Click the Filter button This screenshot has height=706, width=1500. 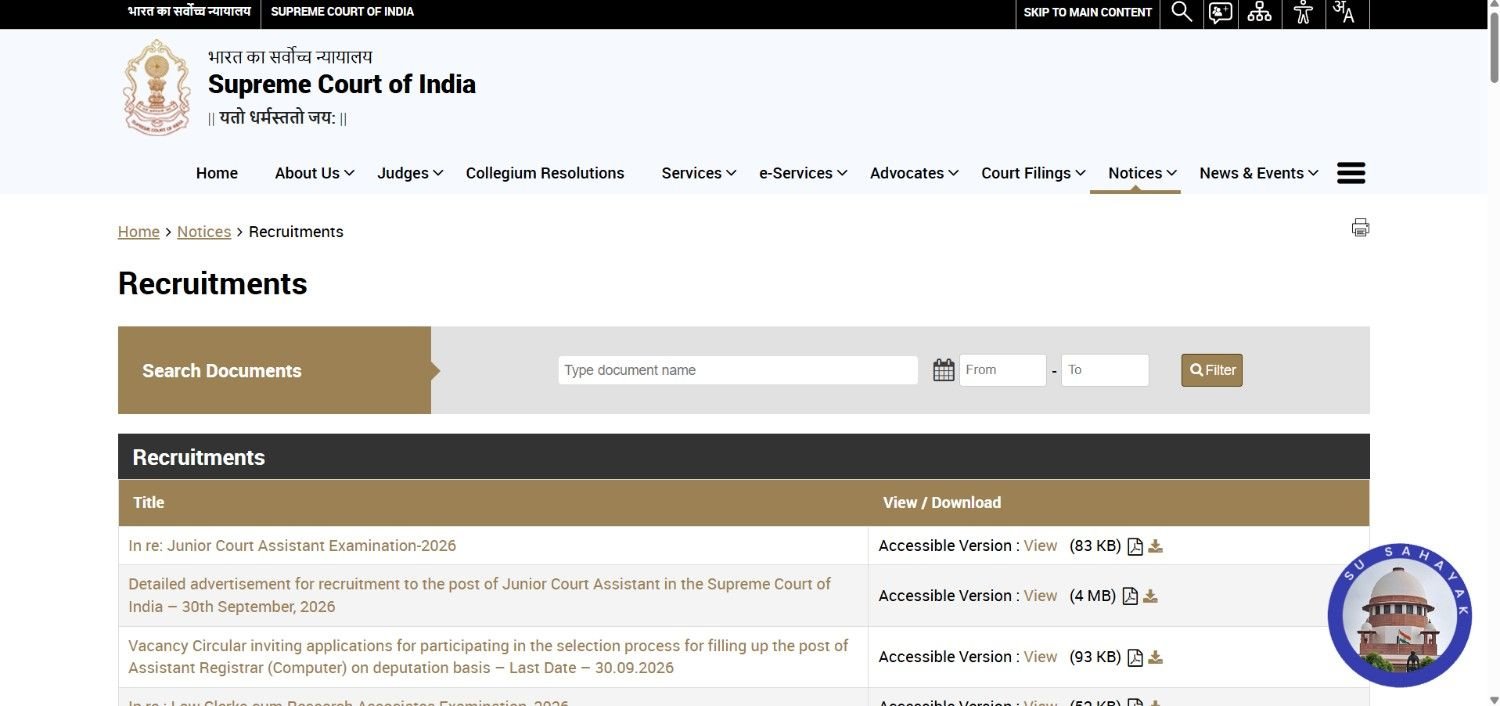point(1212,370)
